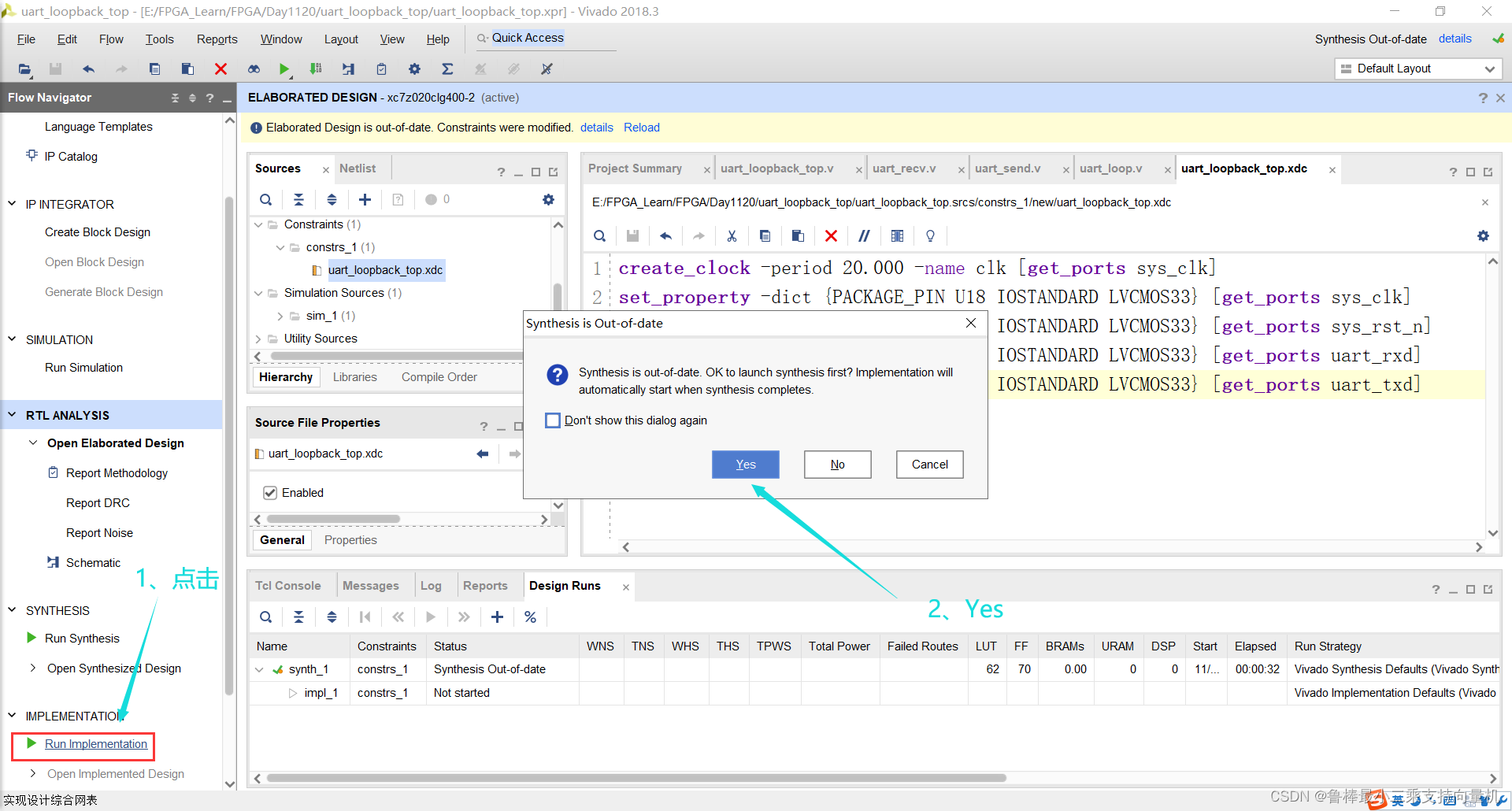Screen dimensions: 1512x811
Task: Close the Synthesis is Out-of-date dialog
Action: [x=971, y=323]
